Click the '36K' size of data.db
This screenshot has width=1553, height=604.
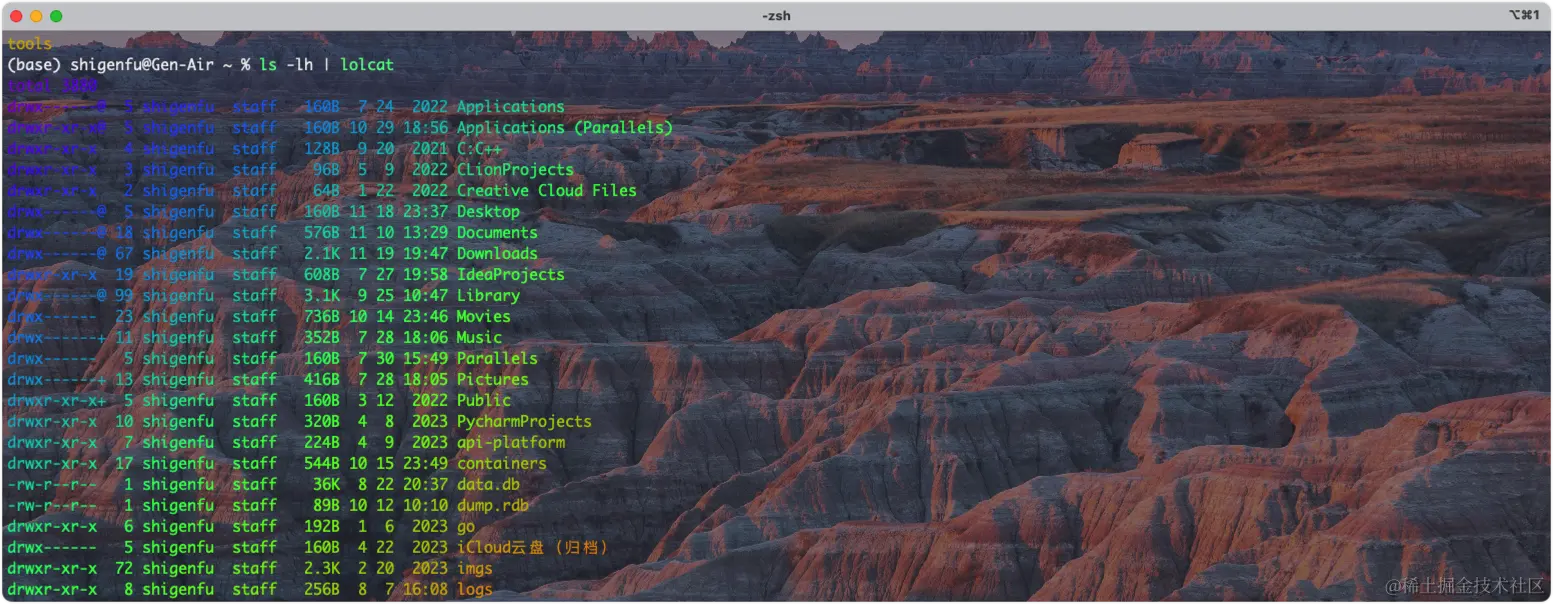point(326,485)
